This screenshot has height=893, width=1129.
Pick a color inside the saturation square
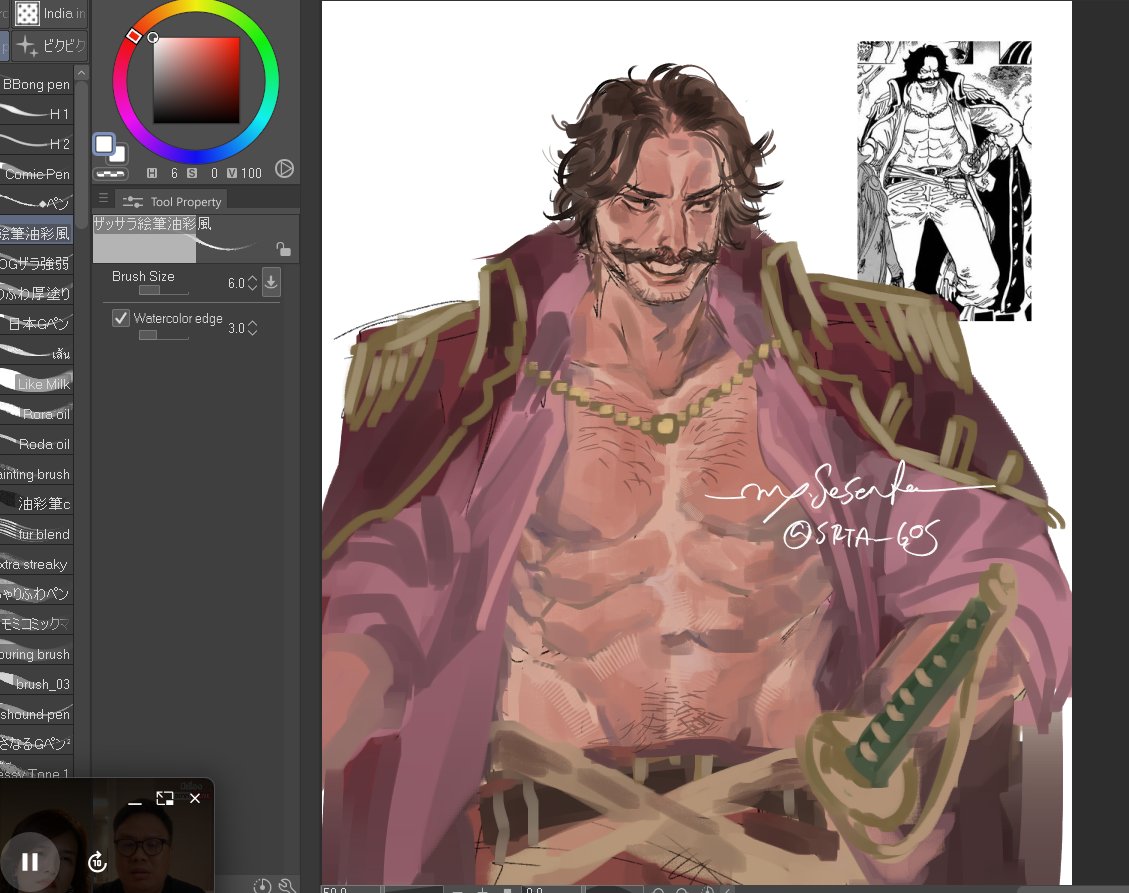point(196,80)
